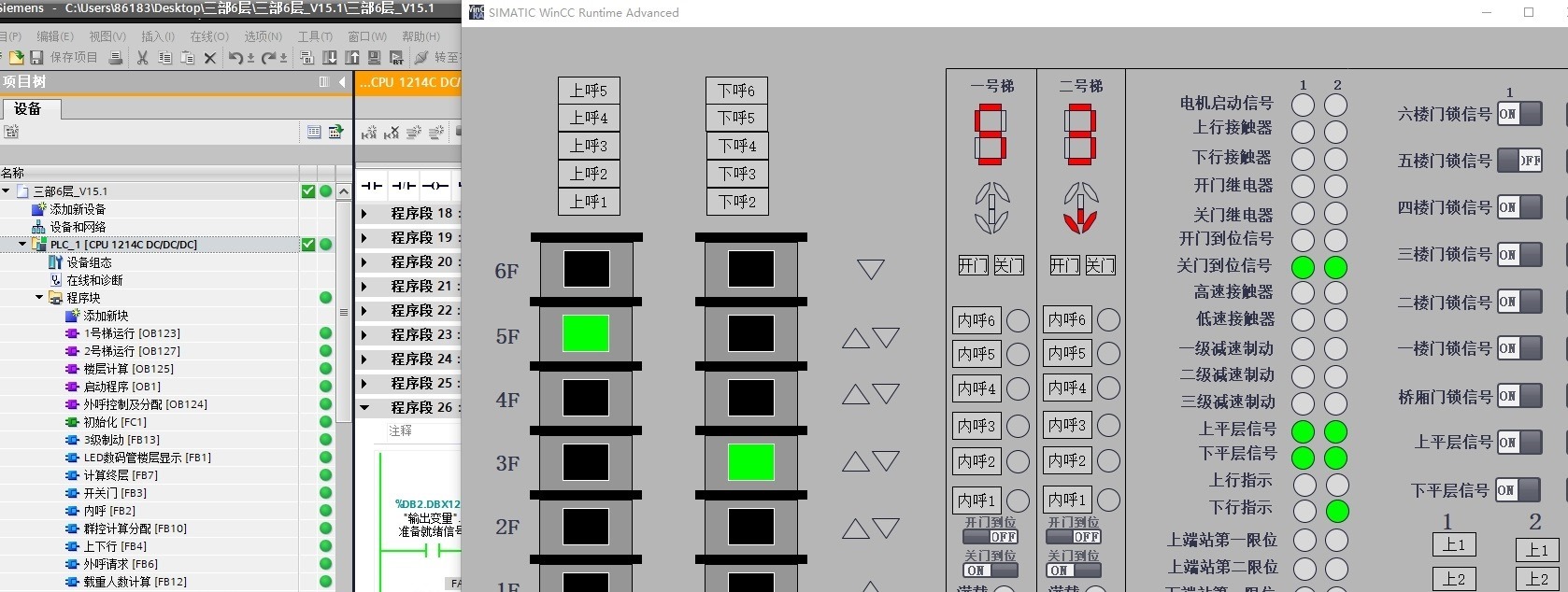The image size is (1568, 592).
Task: Expand 程序段 25 network
Action: (364, 384)
